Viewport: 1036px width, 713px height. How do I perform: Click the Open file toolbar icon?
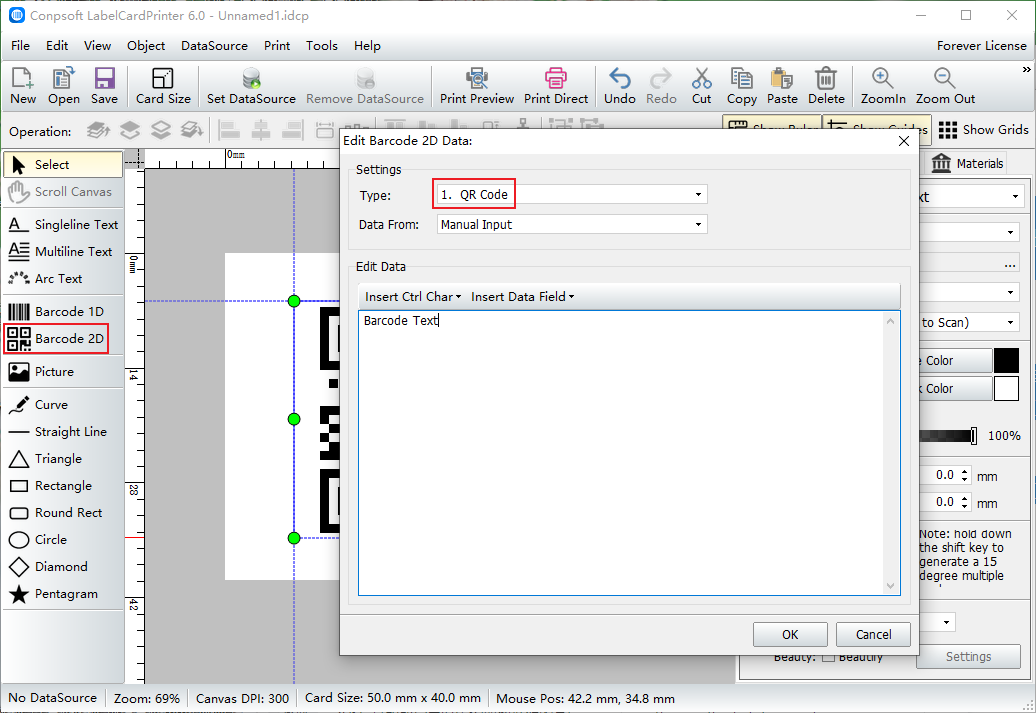click(63, 86)
